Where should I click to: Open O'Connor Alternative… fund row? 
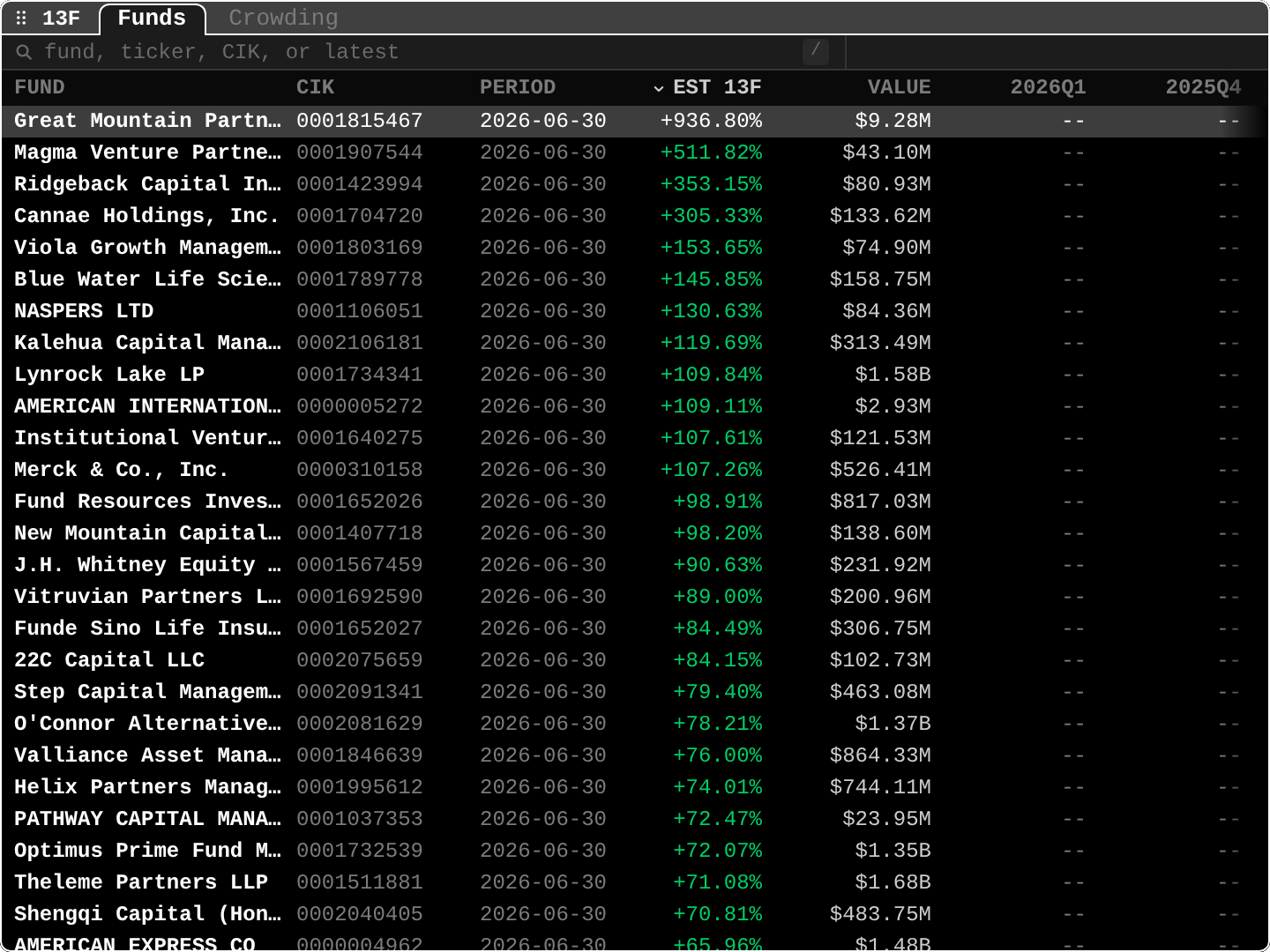point(635,724)
